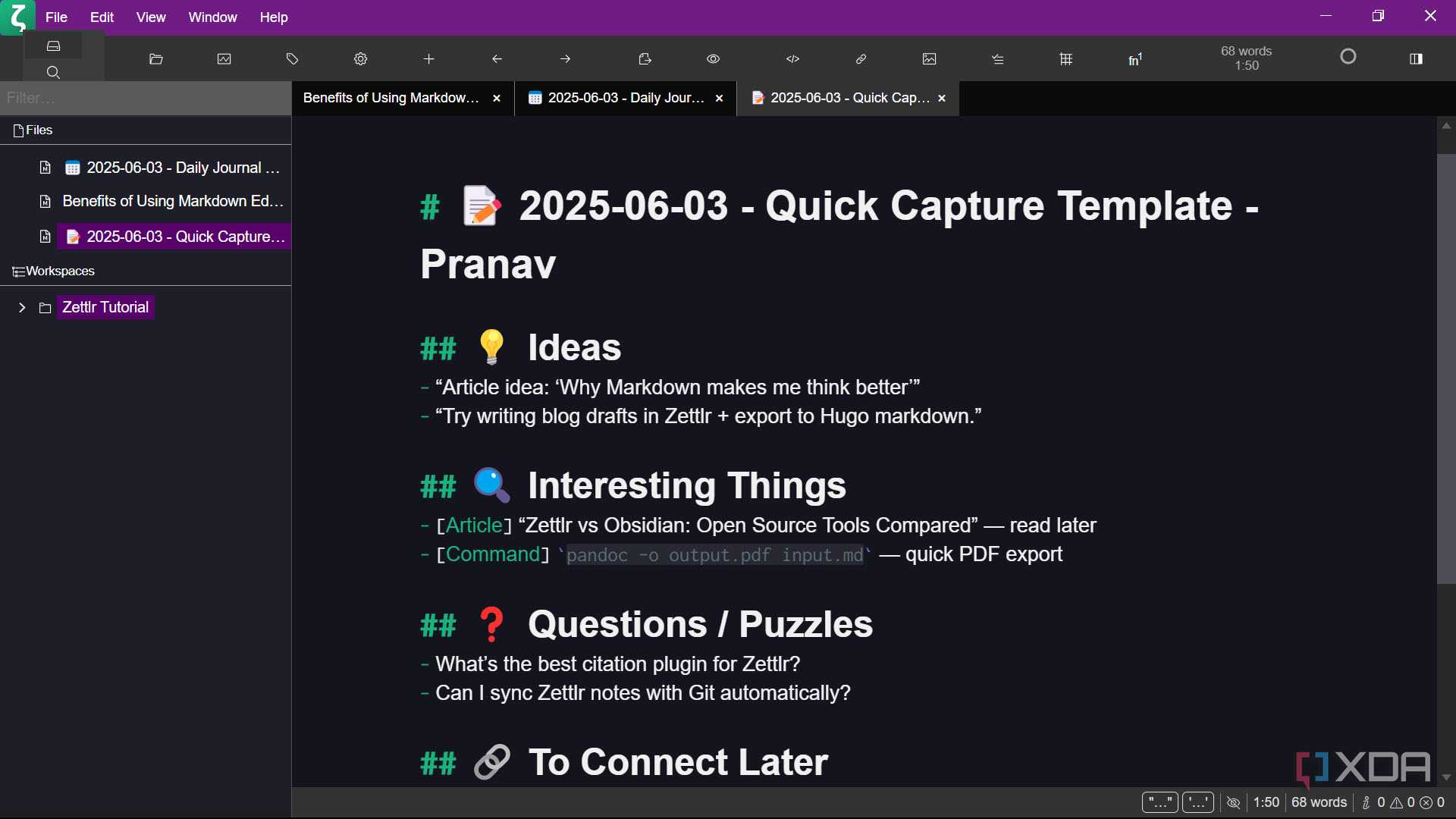Click the pandoc inline code text
Screen dimensions: 1456x819
[715, 555]
